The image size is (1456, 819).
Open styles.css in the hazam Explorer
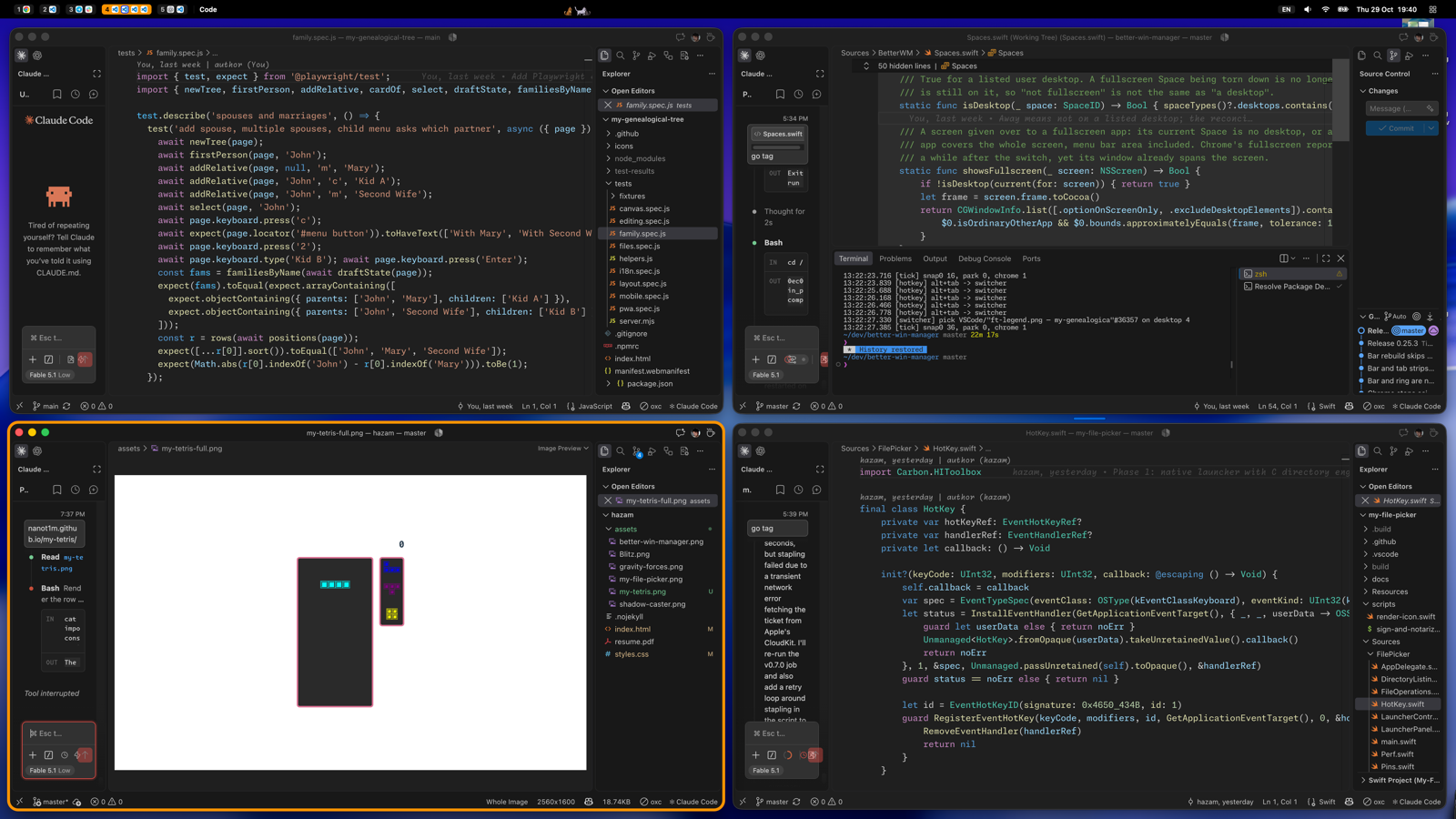(x=632, y=654)
